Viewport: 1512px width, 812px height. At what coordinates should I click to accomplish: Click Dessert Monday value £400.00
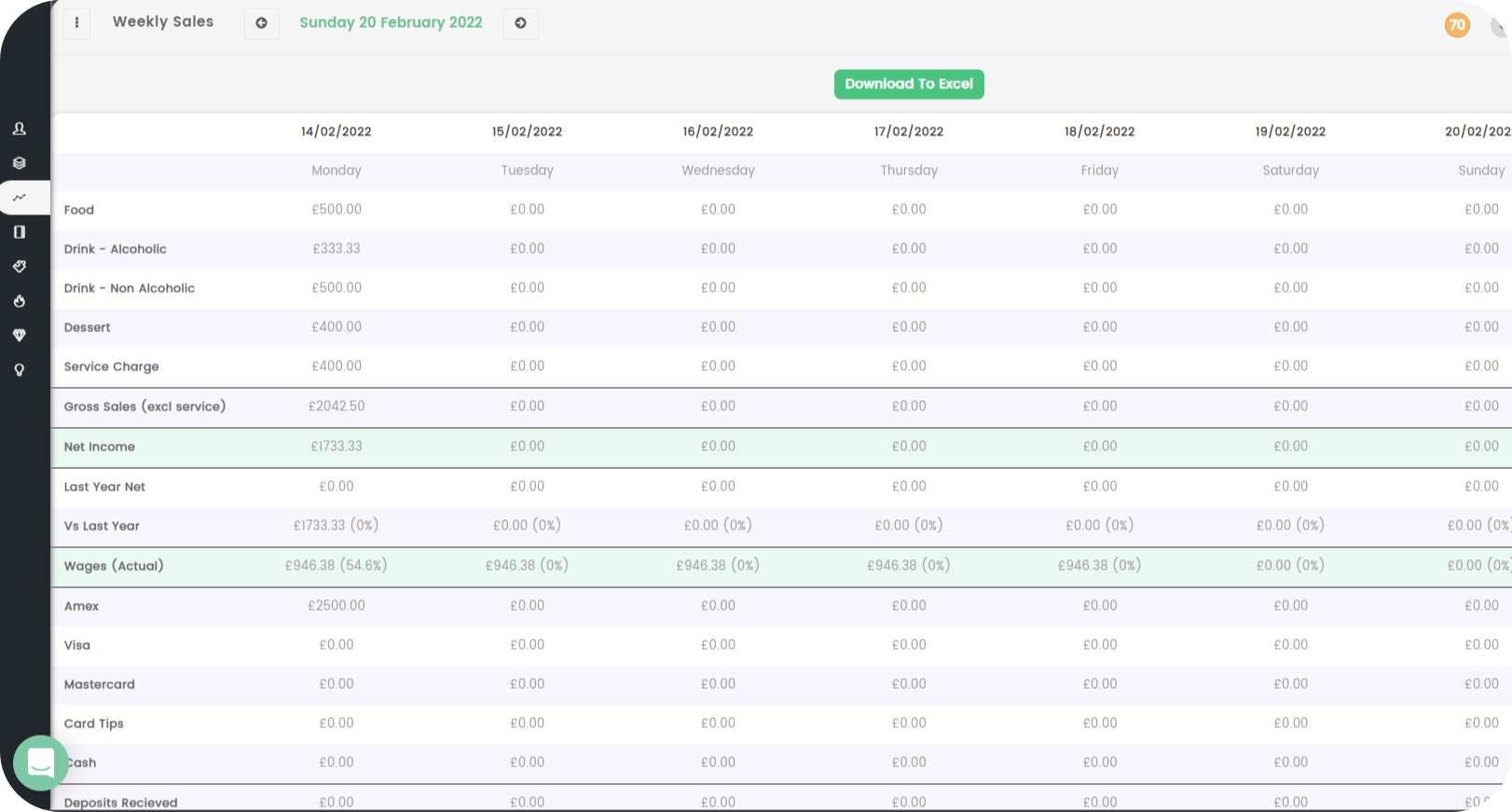337,327
